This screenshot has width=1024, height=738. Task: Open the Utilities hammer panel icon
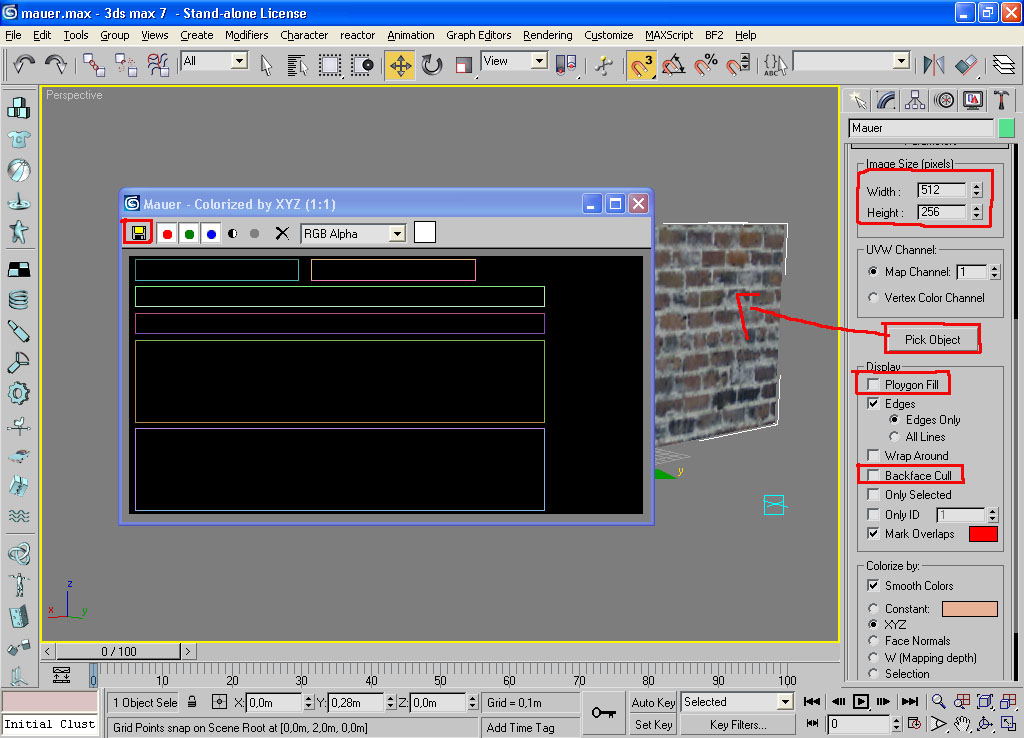[x=1000, y=100]
